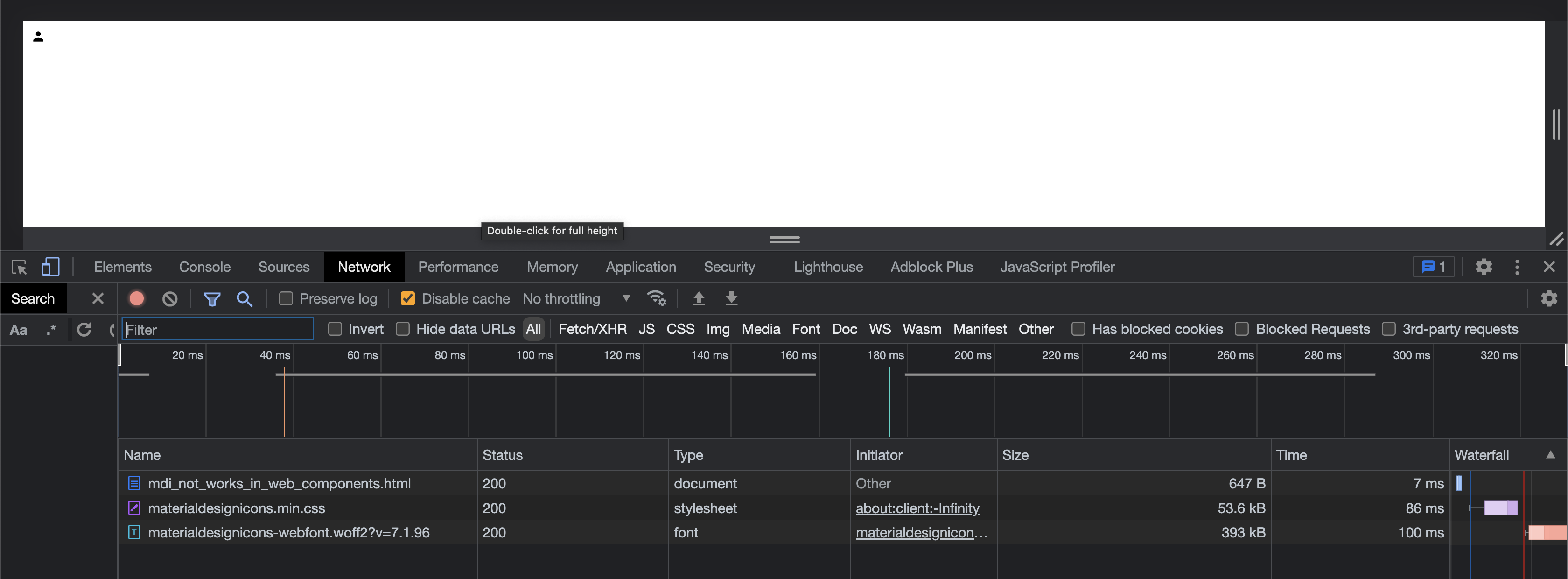
Task: Toggle the device emulation toolbar
Action: (50, 267)
